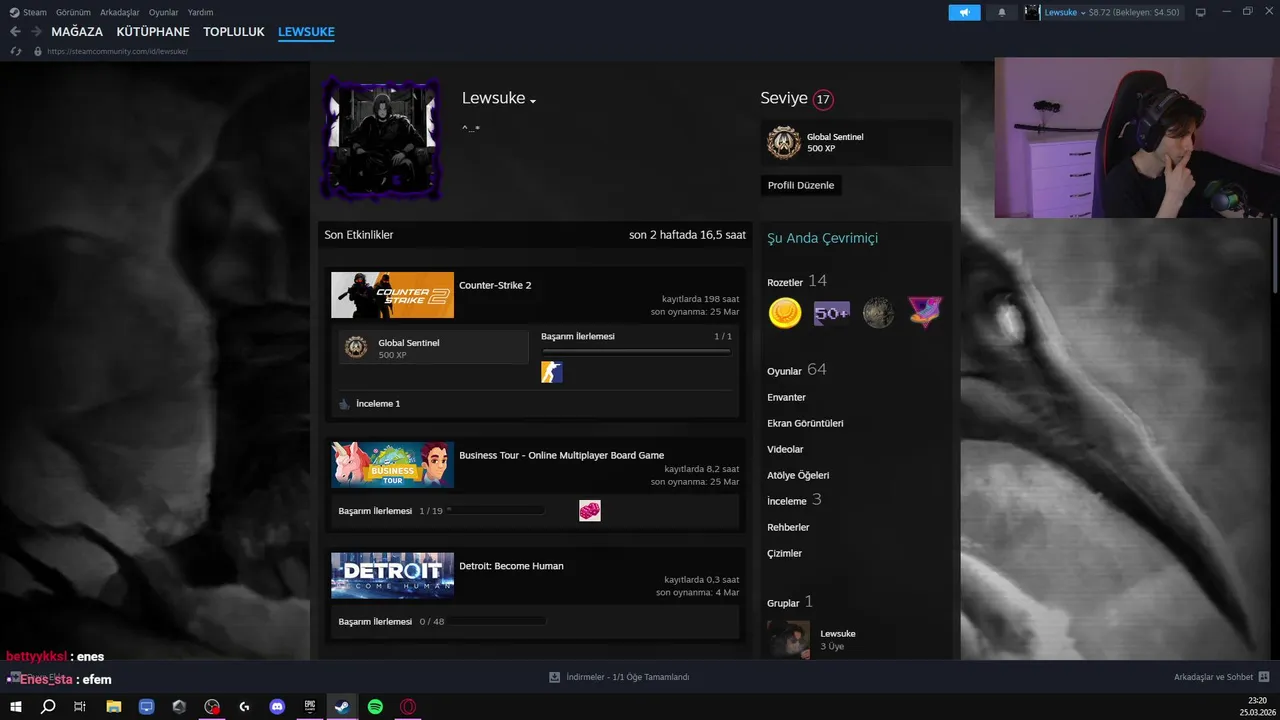This screenshot has height=720, width=1280.
Task: Click the large profile avatar picture
Action: pyautogui.click(x=382, y=138)
